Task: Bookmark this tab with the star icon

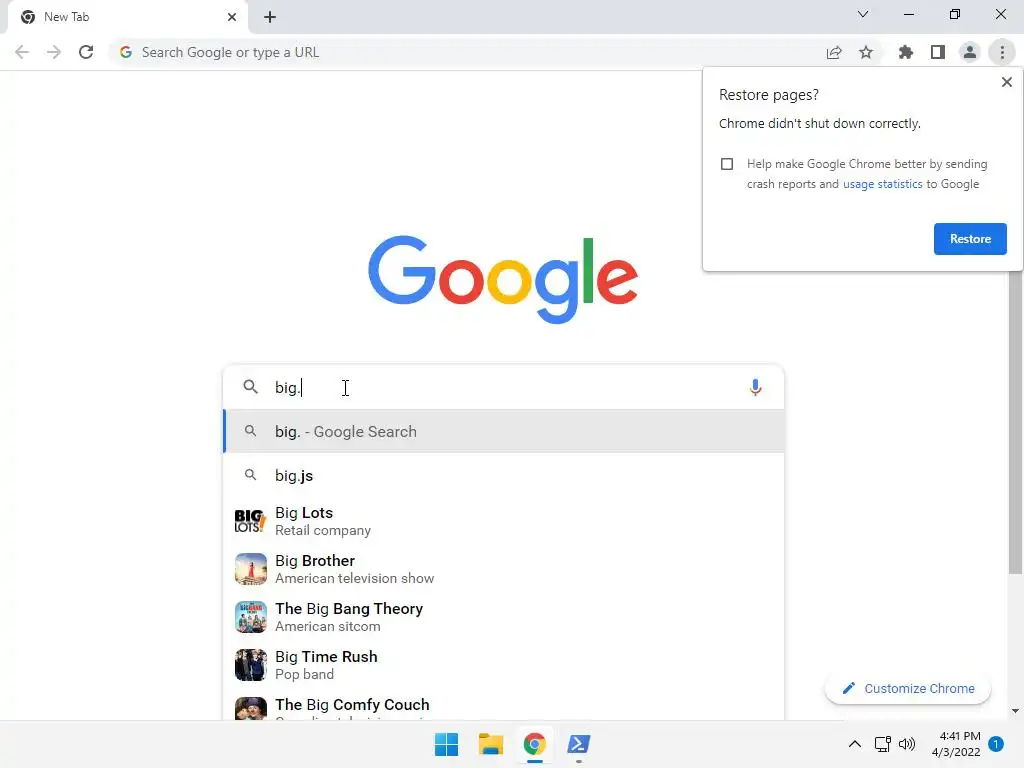Action: (x=866, y=52)
